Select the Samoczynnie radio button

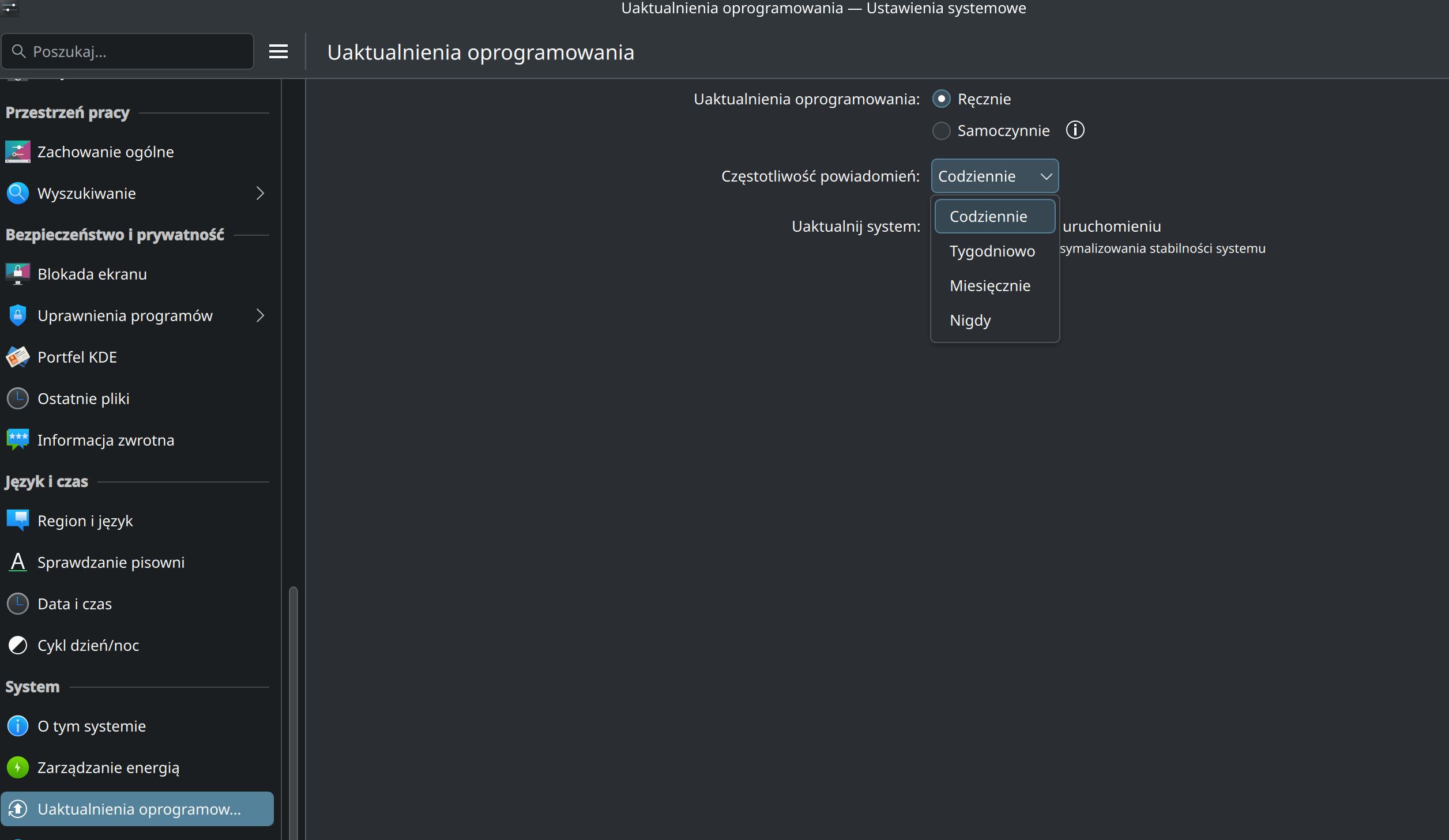click(941, 131)
